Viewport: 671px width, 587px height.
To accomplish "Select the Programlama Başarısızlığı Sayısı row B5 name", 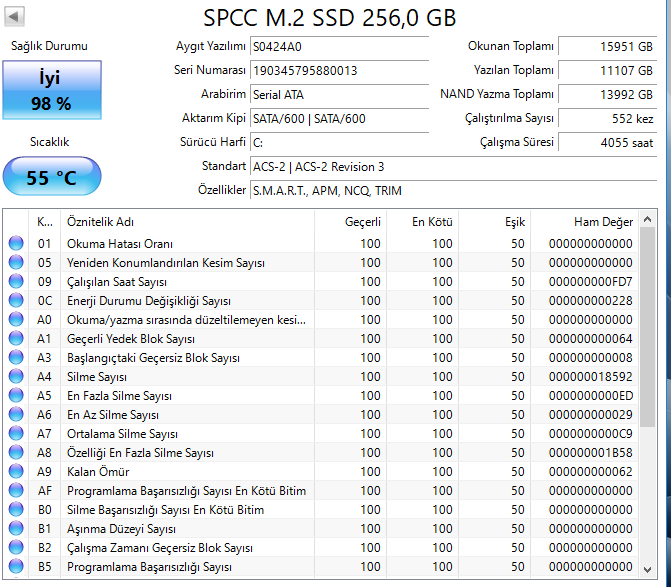I will click(x=149, y=567).
